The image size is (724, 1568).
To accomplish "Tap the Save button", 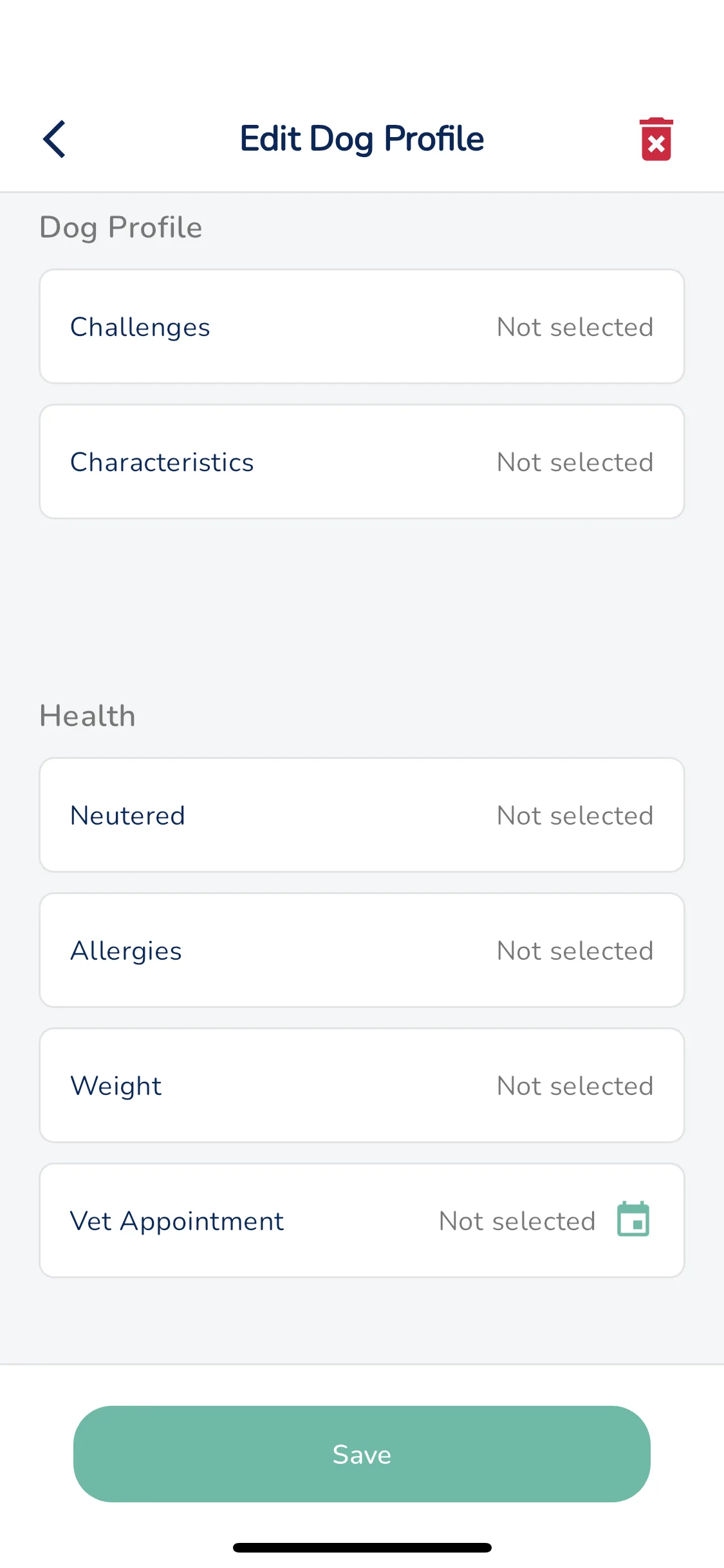I will tap(362, 1454).
